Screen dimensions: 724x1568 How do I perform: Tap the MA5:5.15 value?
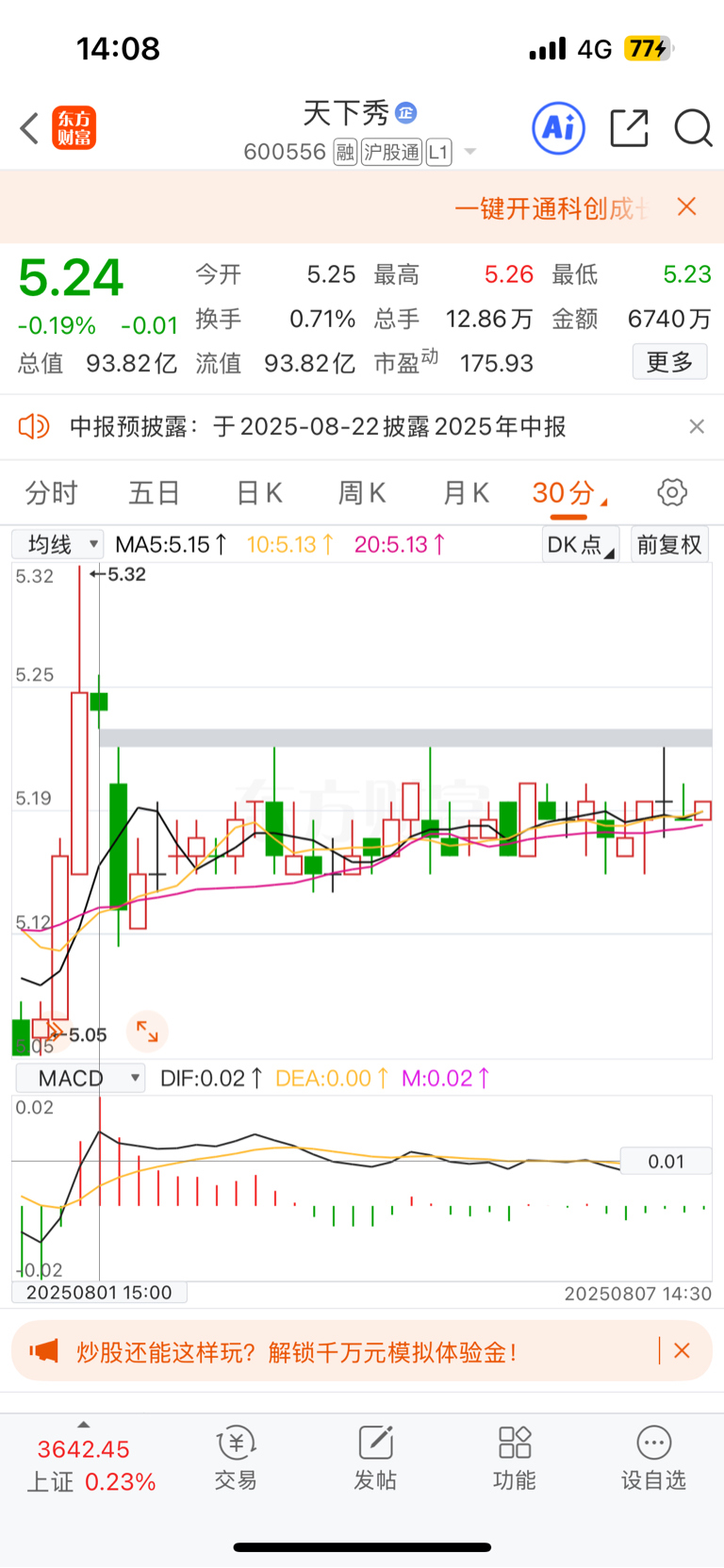(x=171, y=544)
